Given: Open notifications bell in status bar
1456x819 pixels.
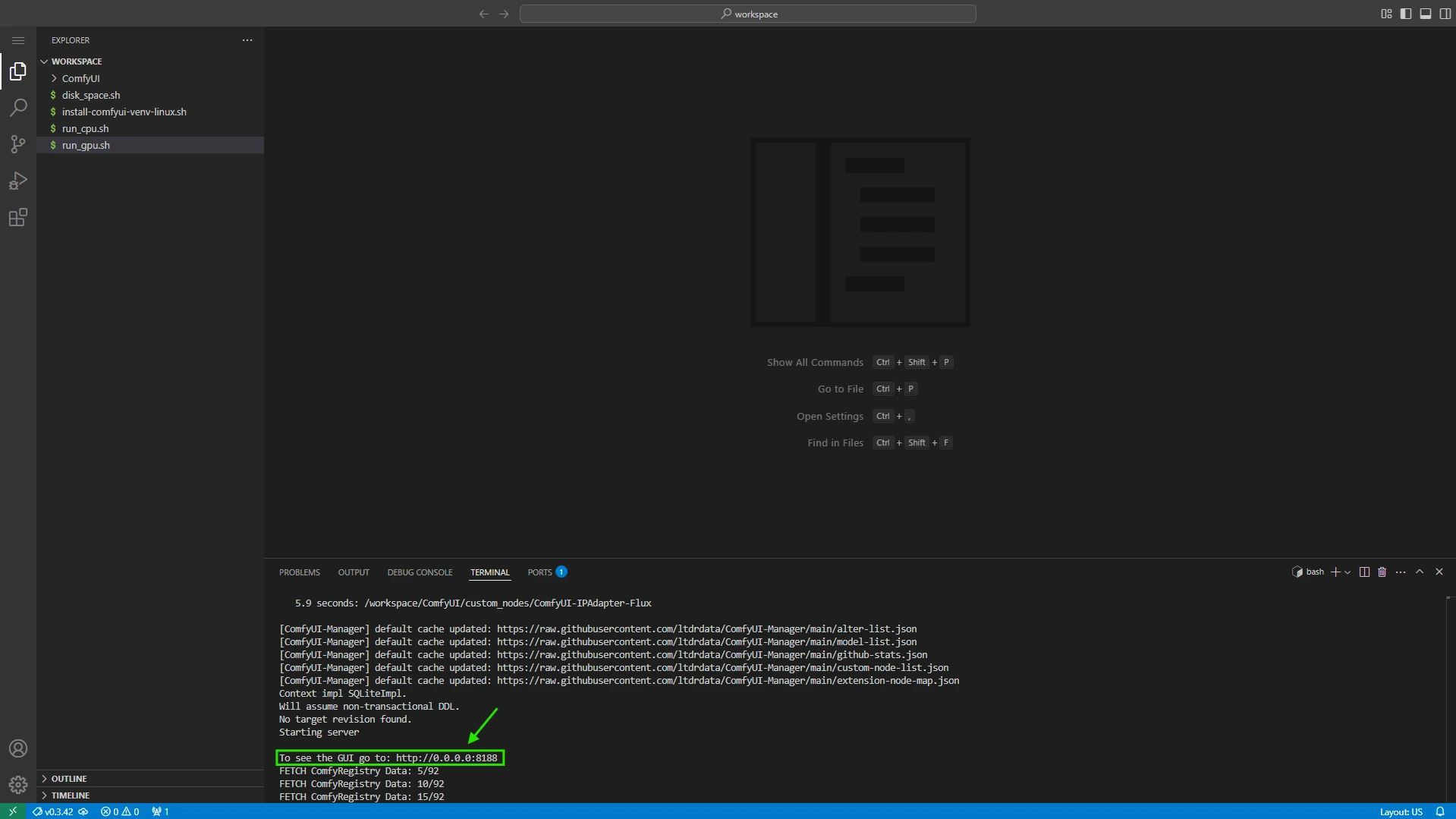Looking at the screenshot, I should point(1440,811).
